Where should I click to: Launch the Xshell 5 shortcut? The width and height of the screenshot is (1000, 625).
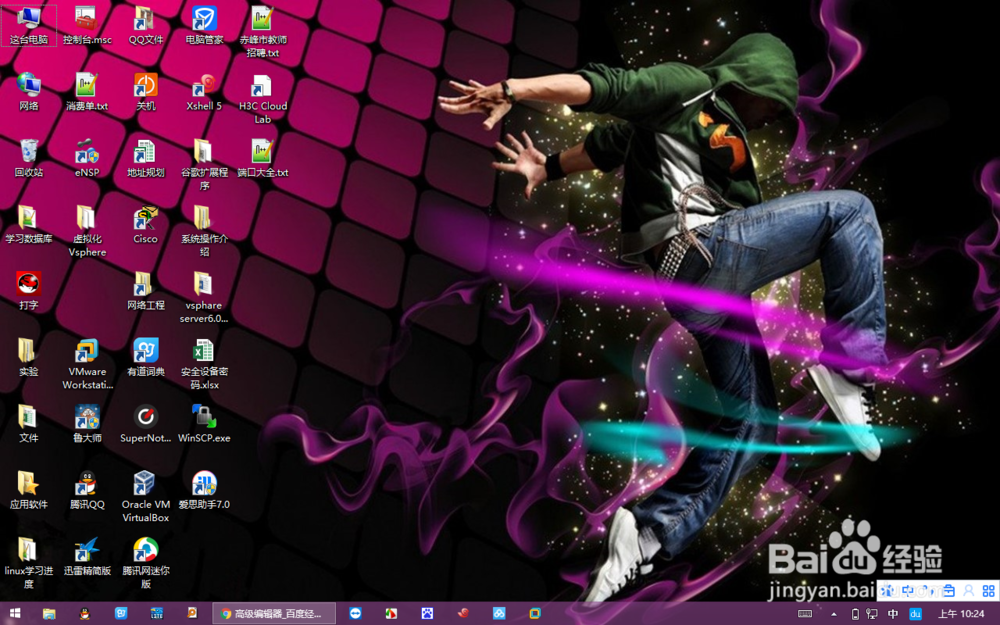204,92
